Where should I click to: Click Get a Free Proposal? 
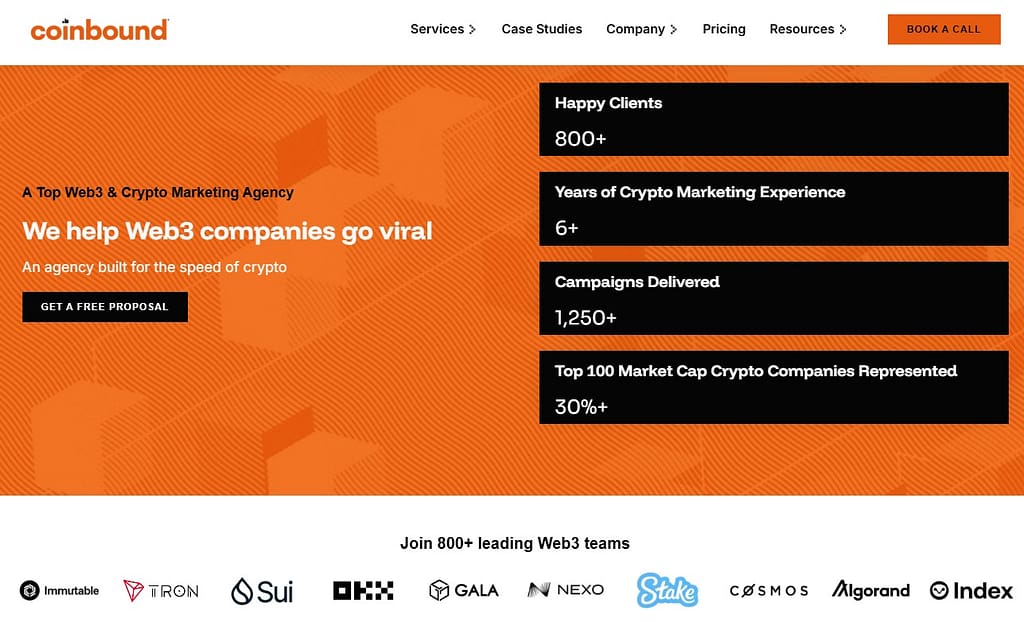coord(104,307)
